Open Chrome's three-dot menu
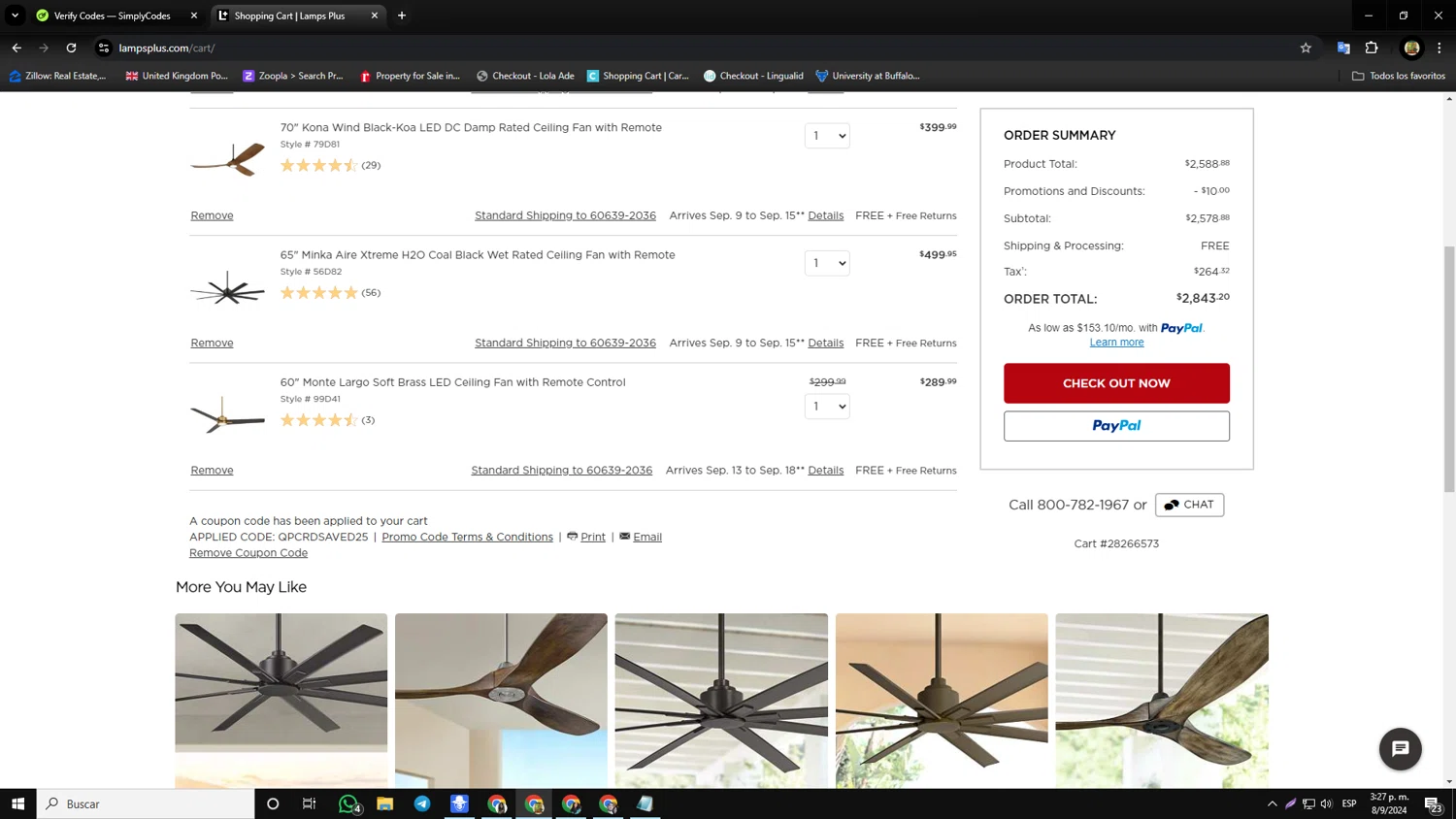Screen dimensions: 1456x819 (x=1439, y=48)
